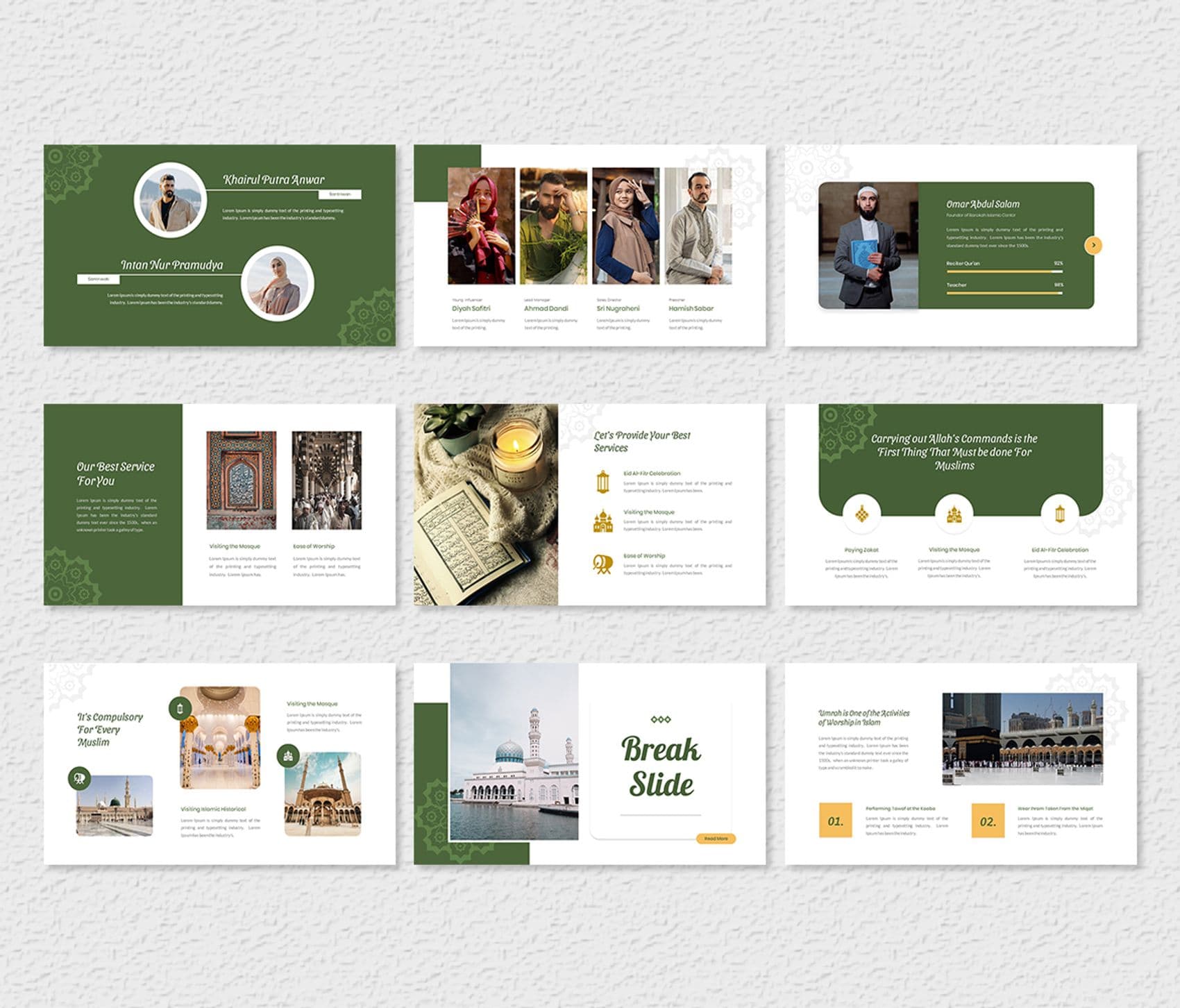Select green drum badge on the green-dome mosque photo
The height and width of the screenshot is (1008, 1180).
[x=80, y=778]
